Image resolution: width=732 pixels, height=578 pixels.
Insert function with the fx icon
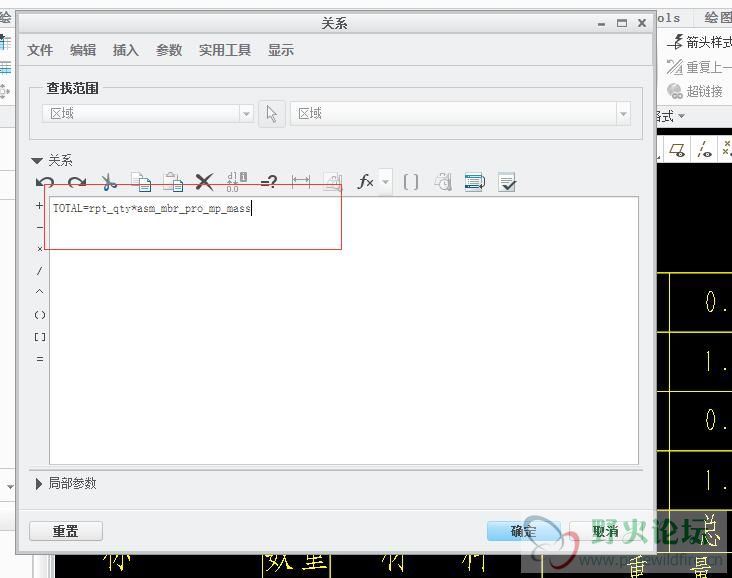pyautogui.click(x=365, y=182)
